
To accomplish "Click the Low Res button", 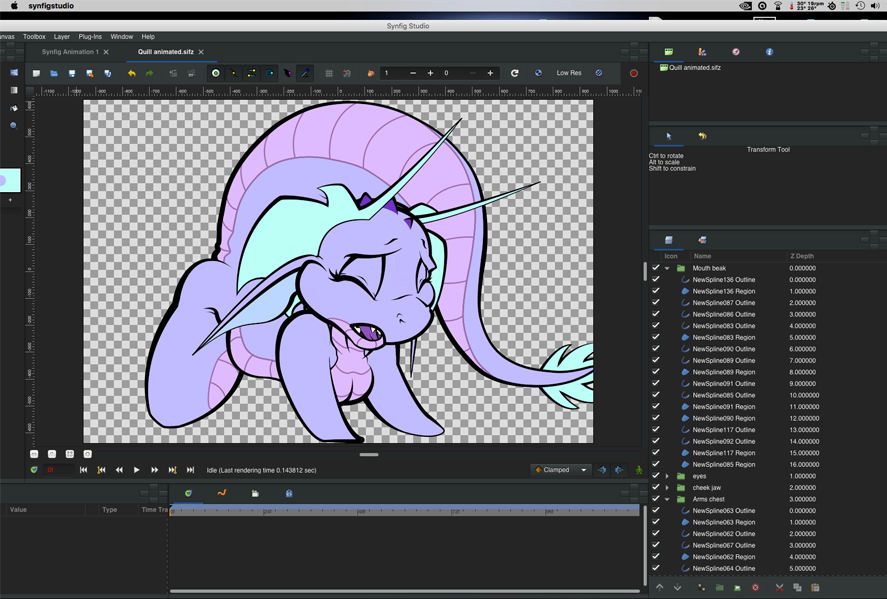I will coord(569,73).
